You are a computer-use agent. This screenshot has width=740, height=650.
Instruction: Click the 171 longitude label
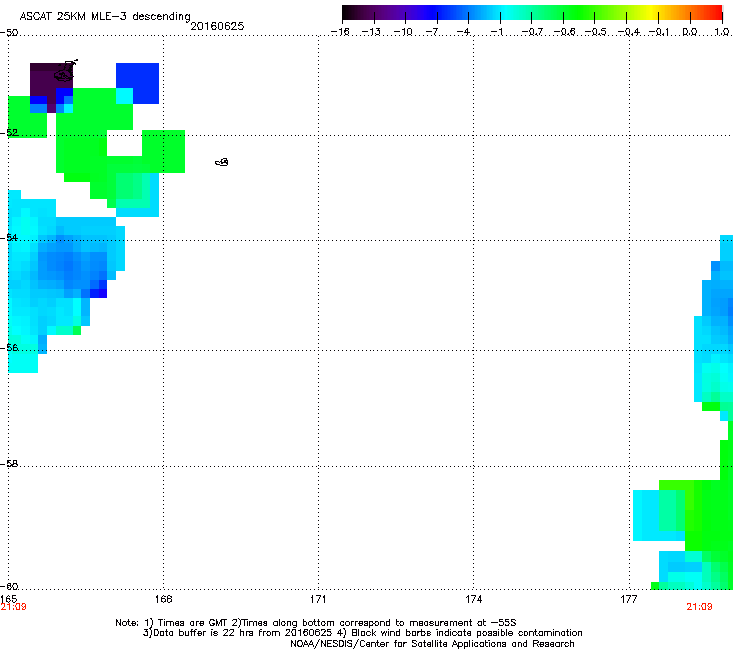coord(318,599)
